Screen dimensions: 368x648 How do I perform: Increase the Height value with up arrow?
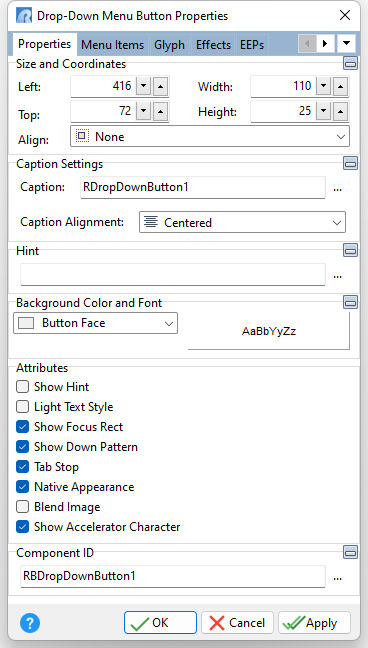[341, 111]
